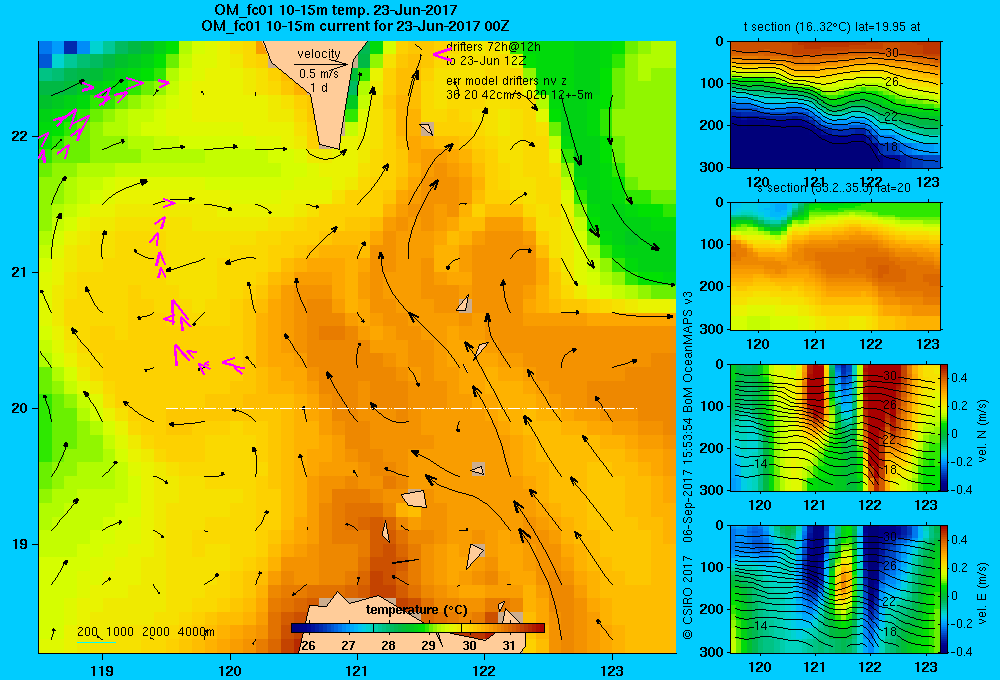Click the main map latitude label 21

pos(19,272)
